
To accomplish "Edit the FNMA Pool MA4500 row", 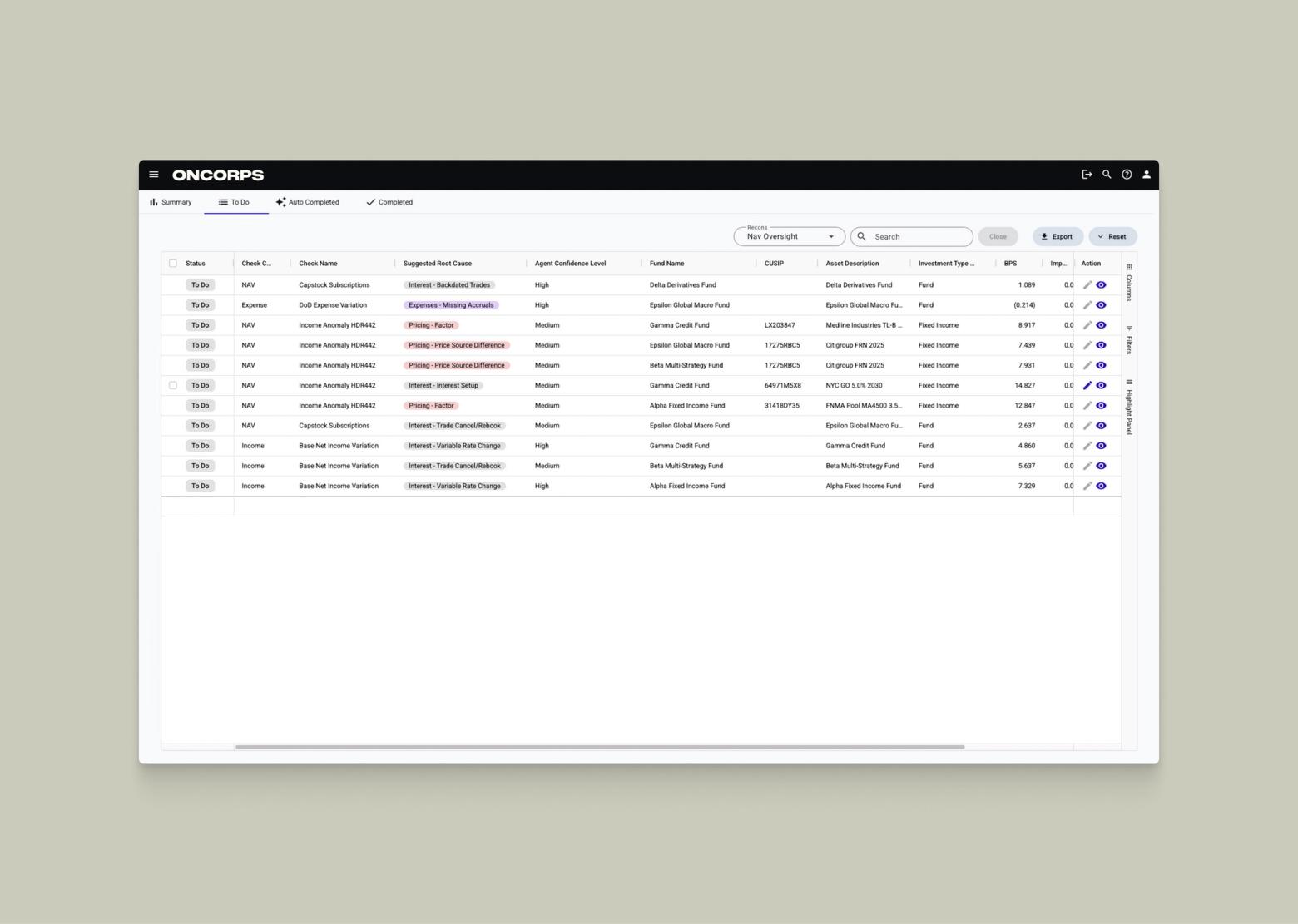I will pos(1087,406).
